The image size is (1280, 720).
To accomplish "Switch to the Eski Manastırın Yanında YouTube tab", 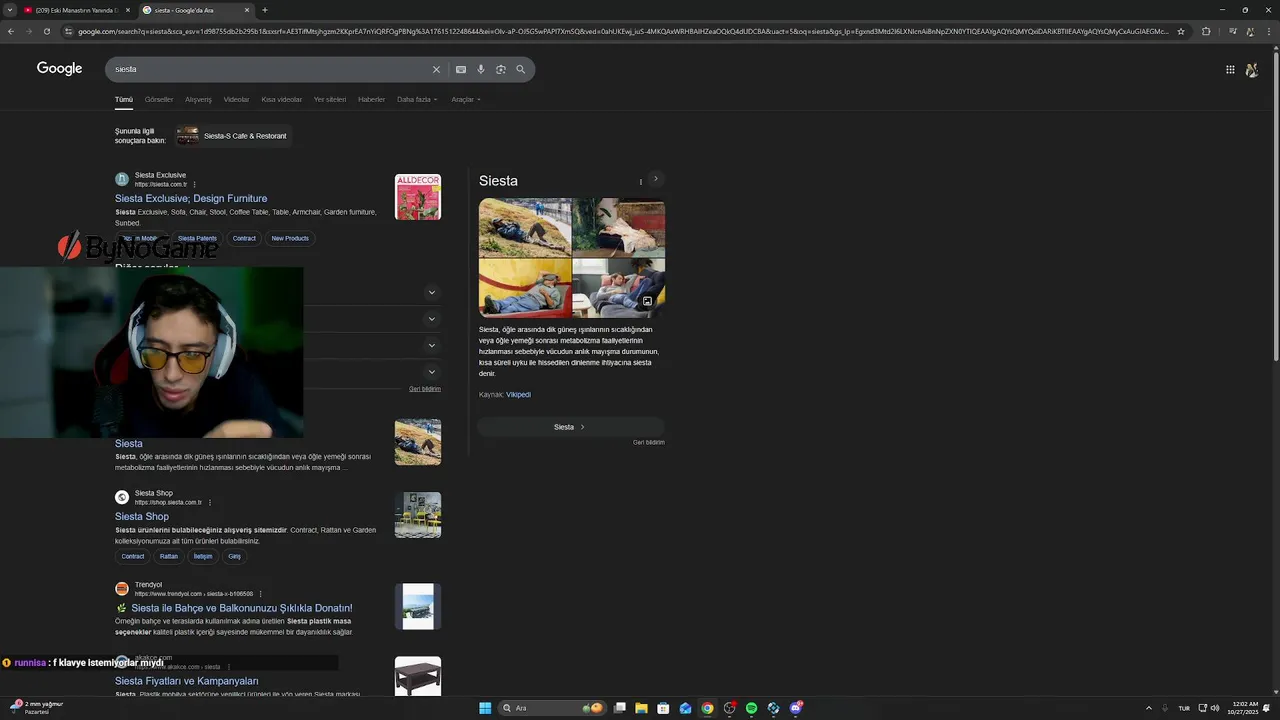I will 76,10.
